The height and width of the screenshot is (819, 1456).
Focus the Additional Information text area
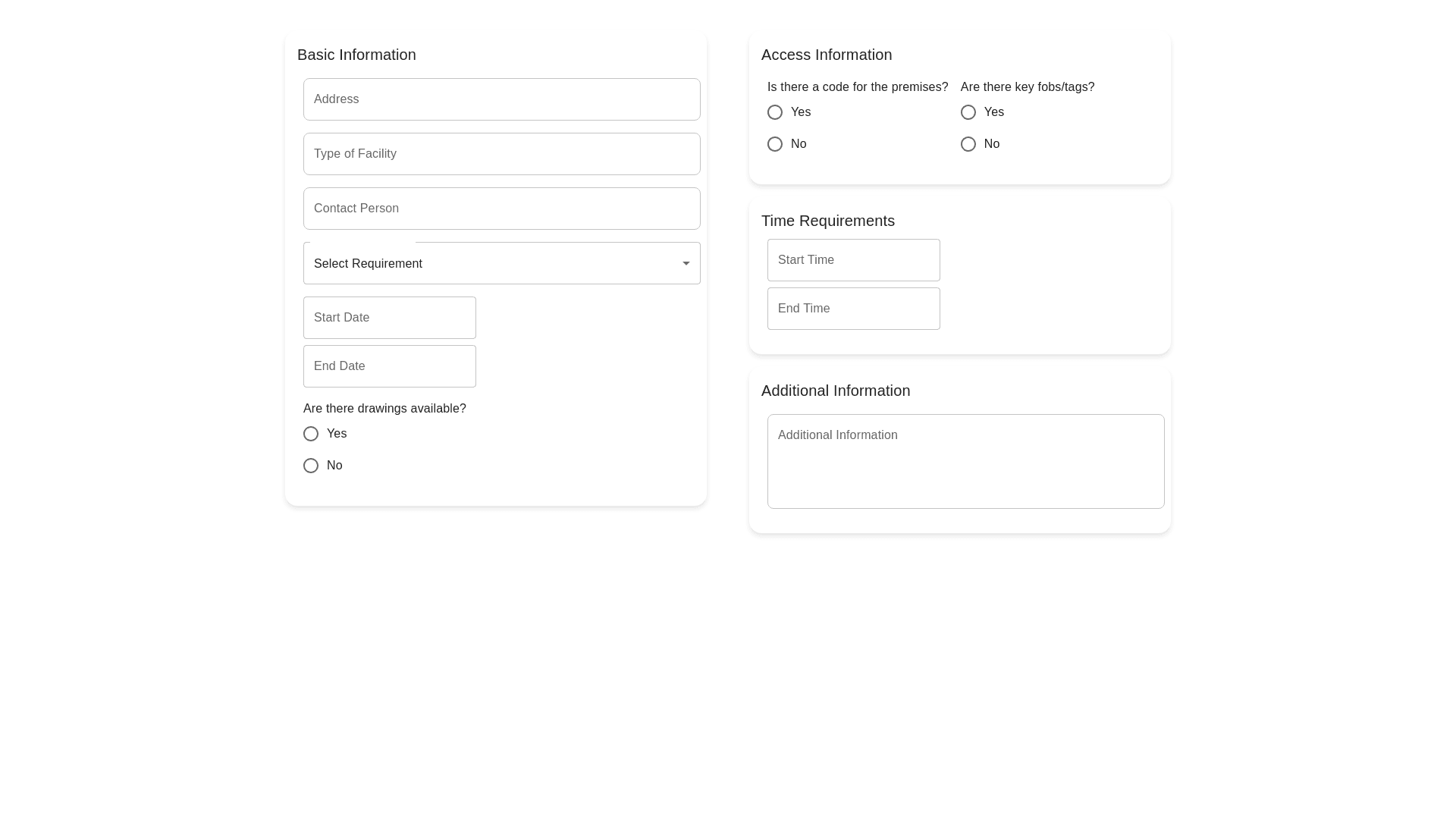pos(965,461)
